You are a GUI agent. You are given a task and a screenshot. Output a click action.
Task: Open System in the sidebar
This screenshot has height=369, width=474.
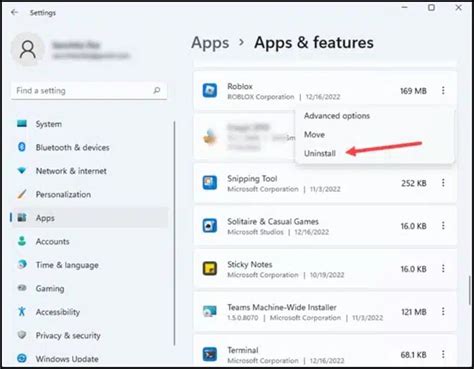49,124
